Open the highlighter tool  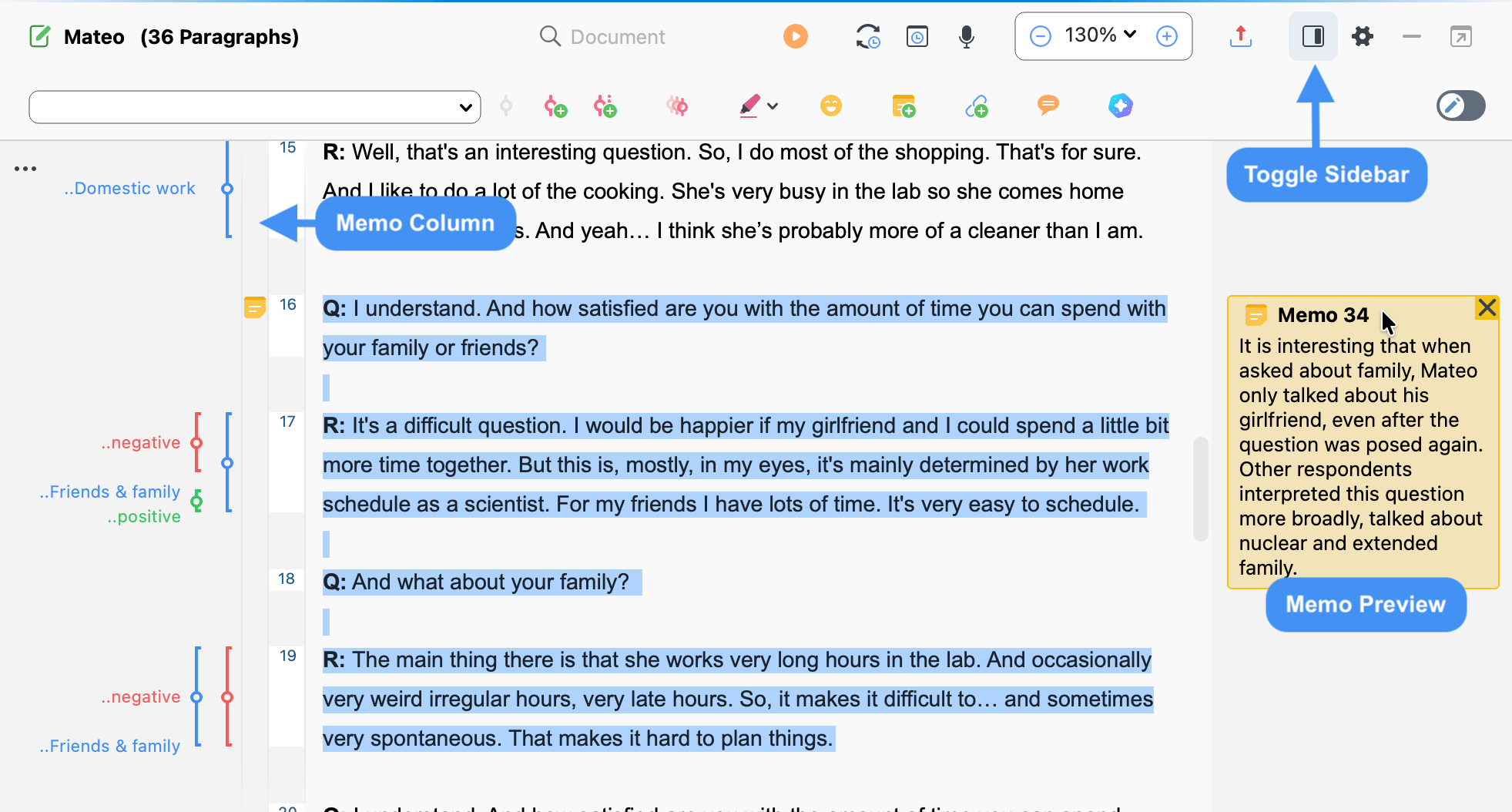(749, 106)
